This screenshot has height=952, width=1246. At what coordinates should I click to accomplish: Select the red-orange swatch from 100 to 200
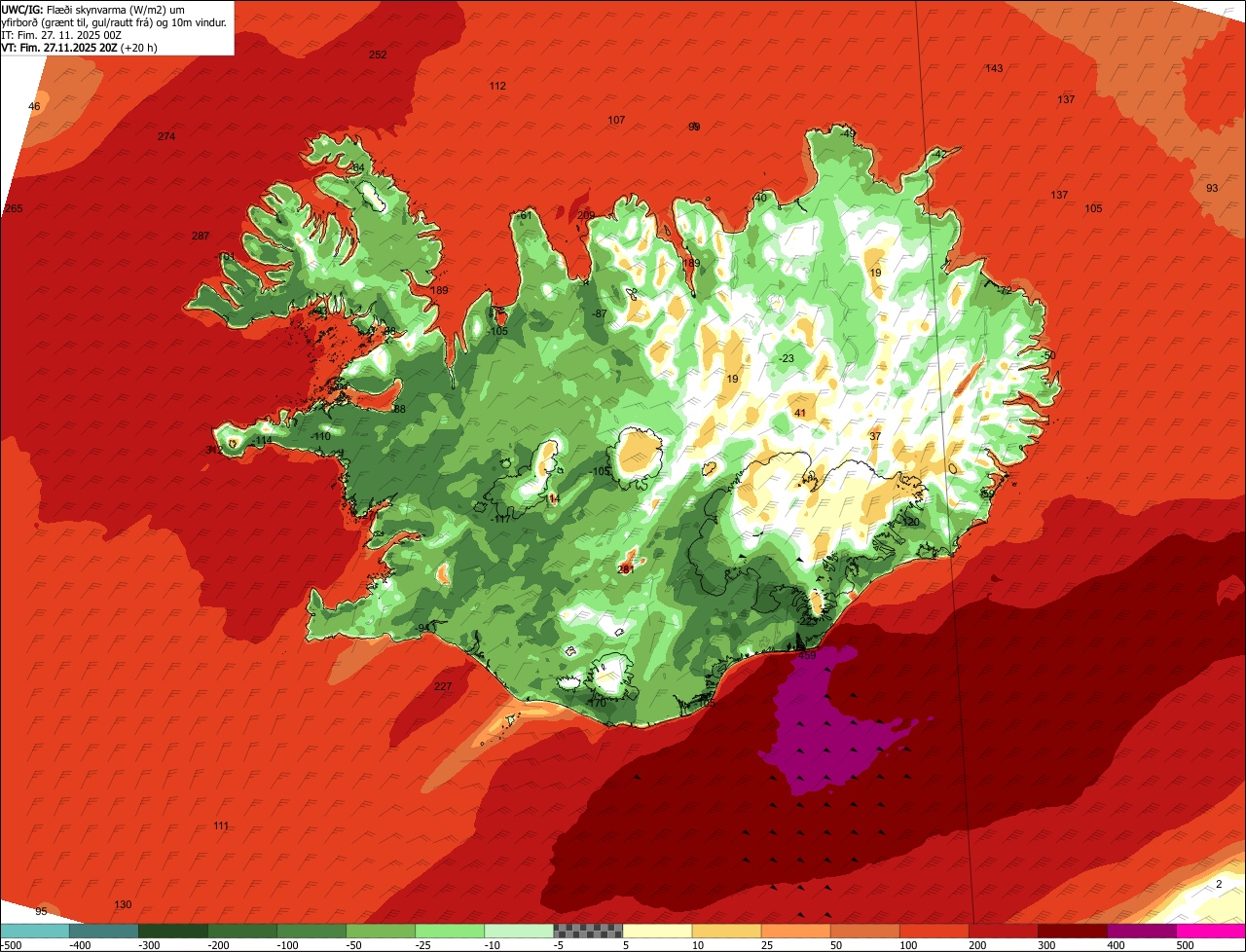click(934, 930)
